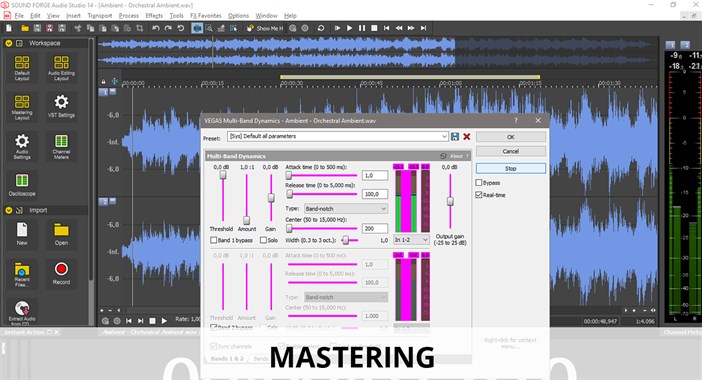Click Cancel in Multi-Band Dynamics dialog
Viewport: 702px width, 380px height.
tap(511, 151)
